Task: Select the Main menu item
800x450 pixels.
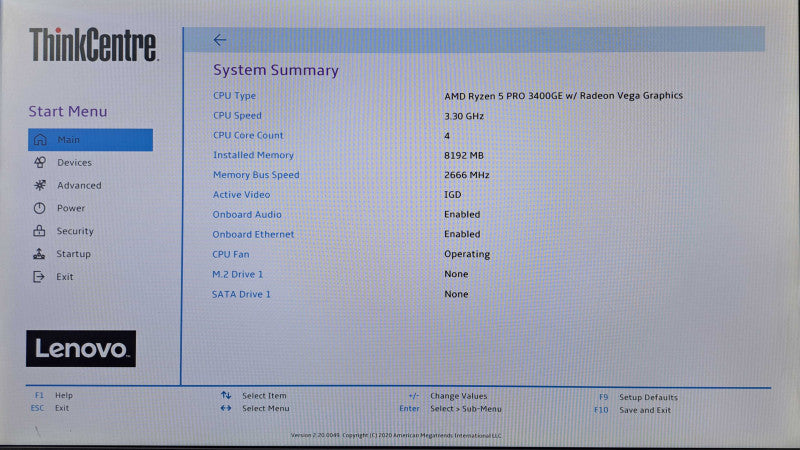Action: tap(90, 140)
